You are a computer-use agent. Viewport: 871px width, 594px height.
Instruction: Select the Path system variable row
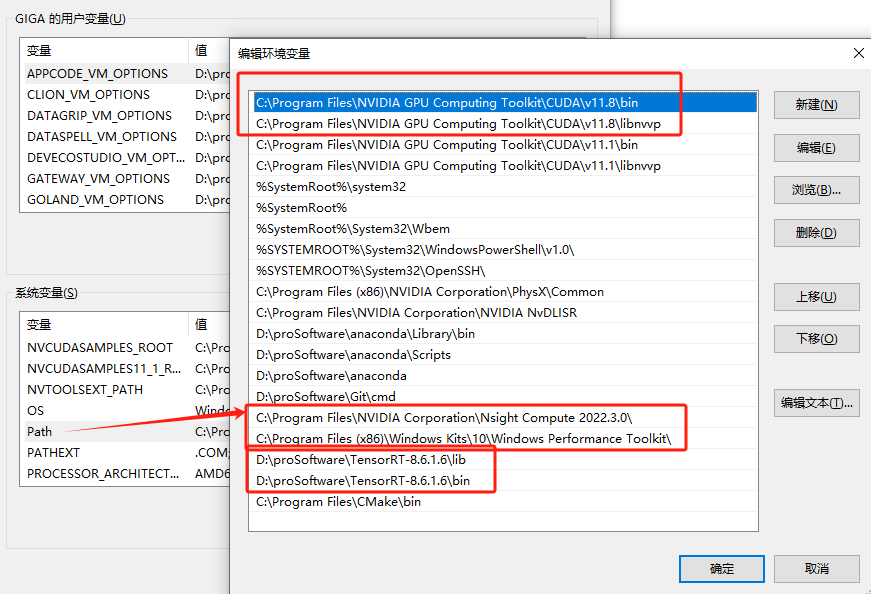(x=125, y=432)
